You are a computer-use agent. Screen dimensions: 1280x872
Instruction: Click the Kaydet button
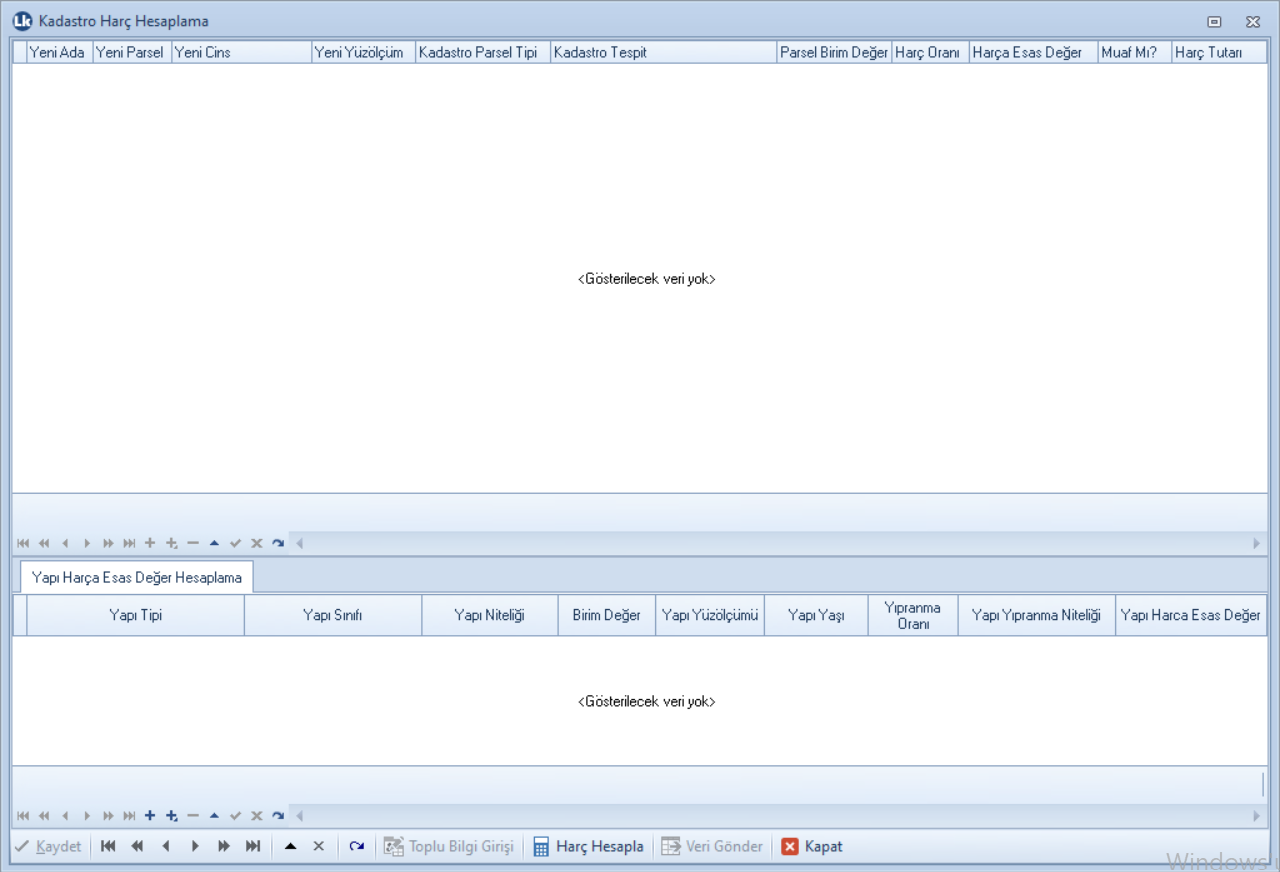[x=48, y=846]
